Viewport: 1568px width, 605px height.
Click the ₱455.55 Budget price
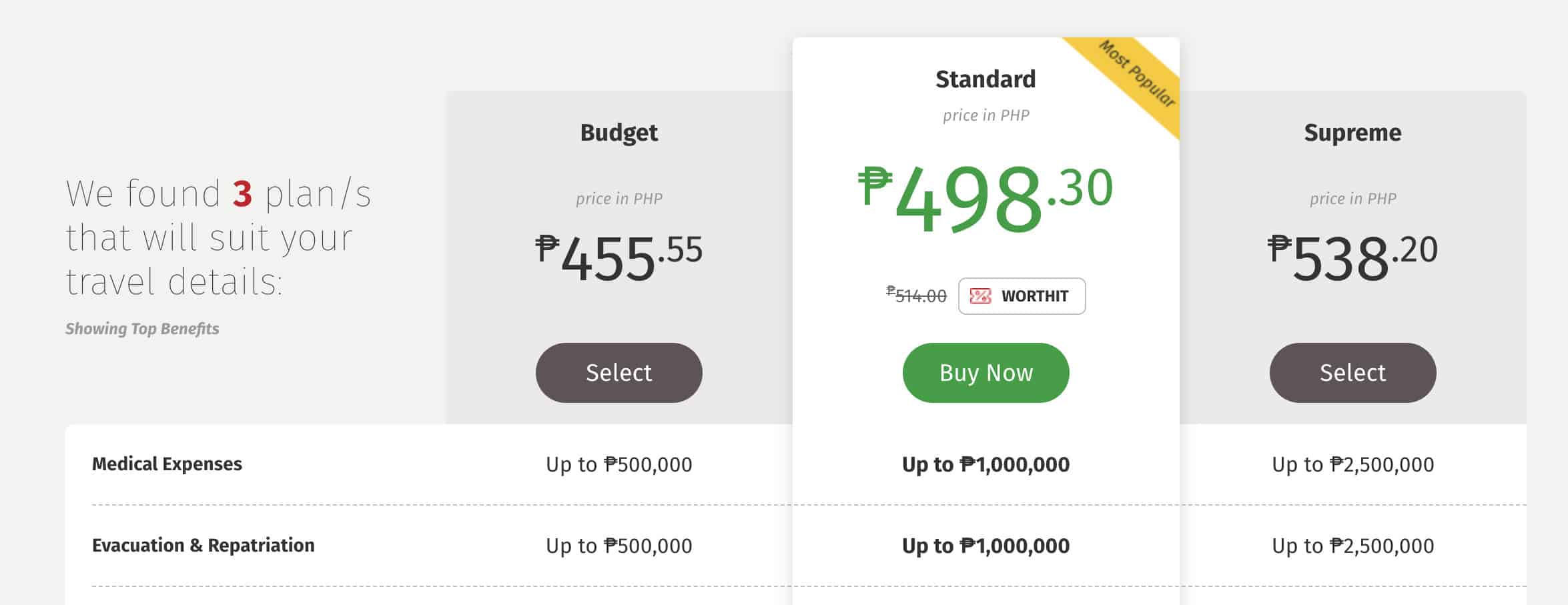pyautogui.click(x=619, y=257)
